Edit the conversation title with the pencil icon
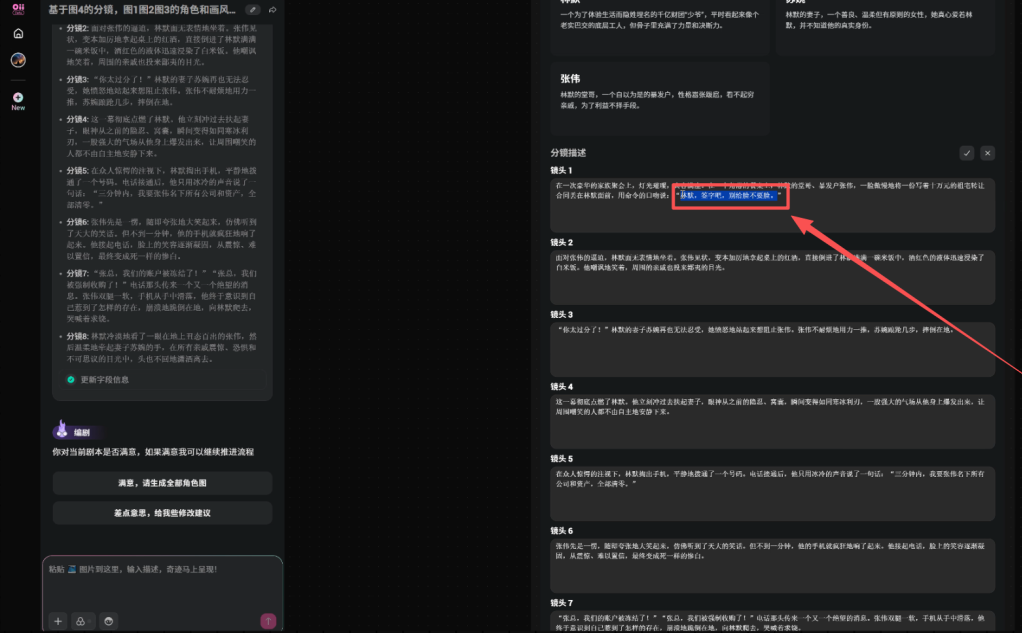This screenshot has width=1022, height=633. click(253, 9)
